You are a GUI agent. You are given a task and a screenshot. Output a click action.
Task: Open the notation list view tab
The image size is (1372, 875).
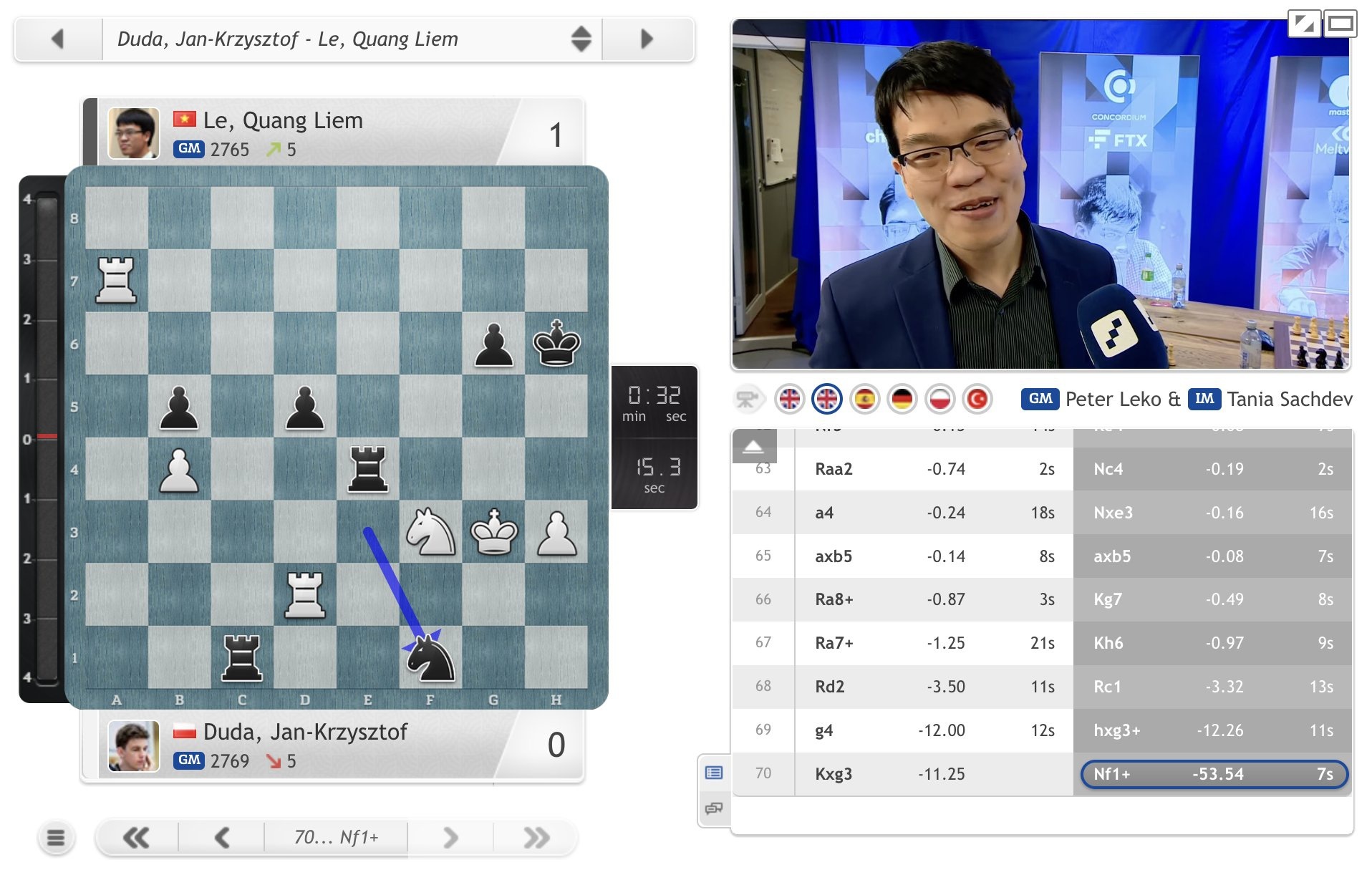(714, 773)
